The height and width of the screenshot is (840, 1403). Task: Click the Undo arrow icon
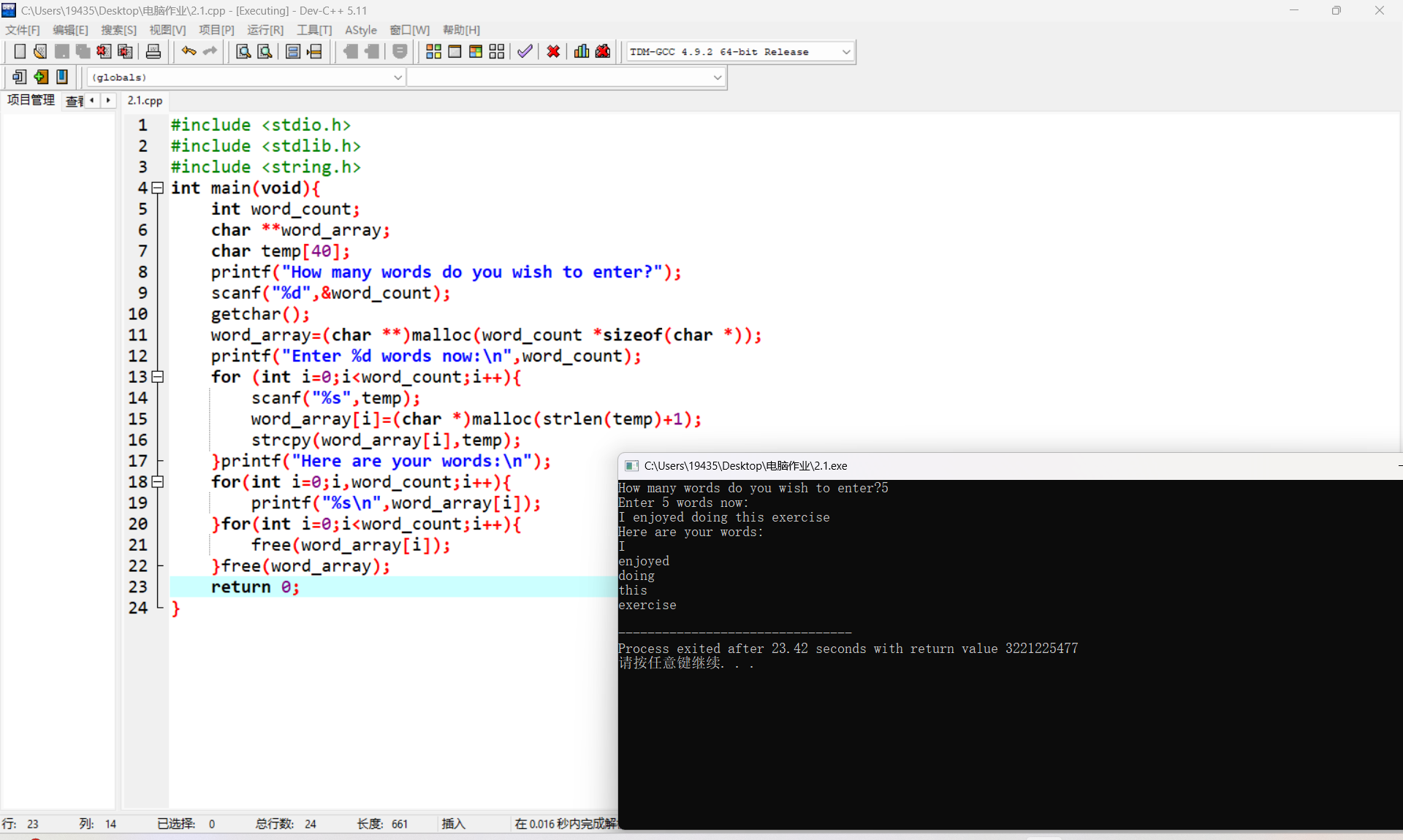(189, 52)
